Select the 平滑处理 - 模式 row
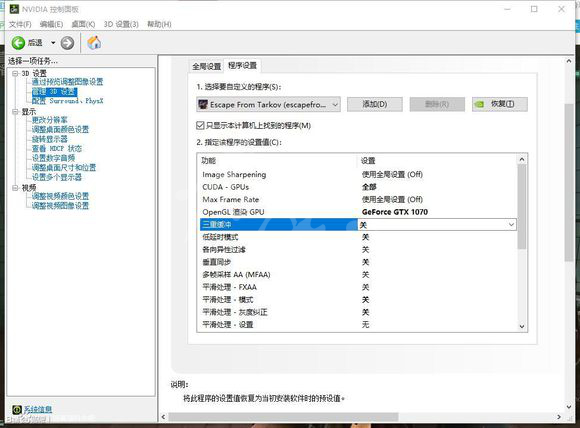580x428 pixels. (x=358, y=300)
